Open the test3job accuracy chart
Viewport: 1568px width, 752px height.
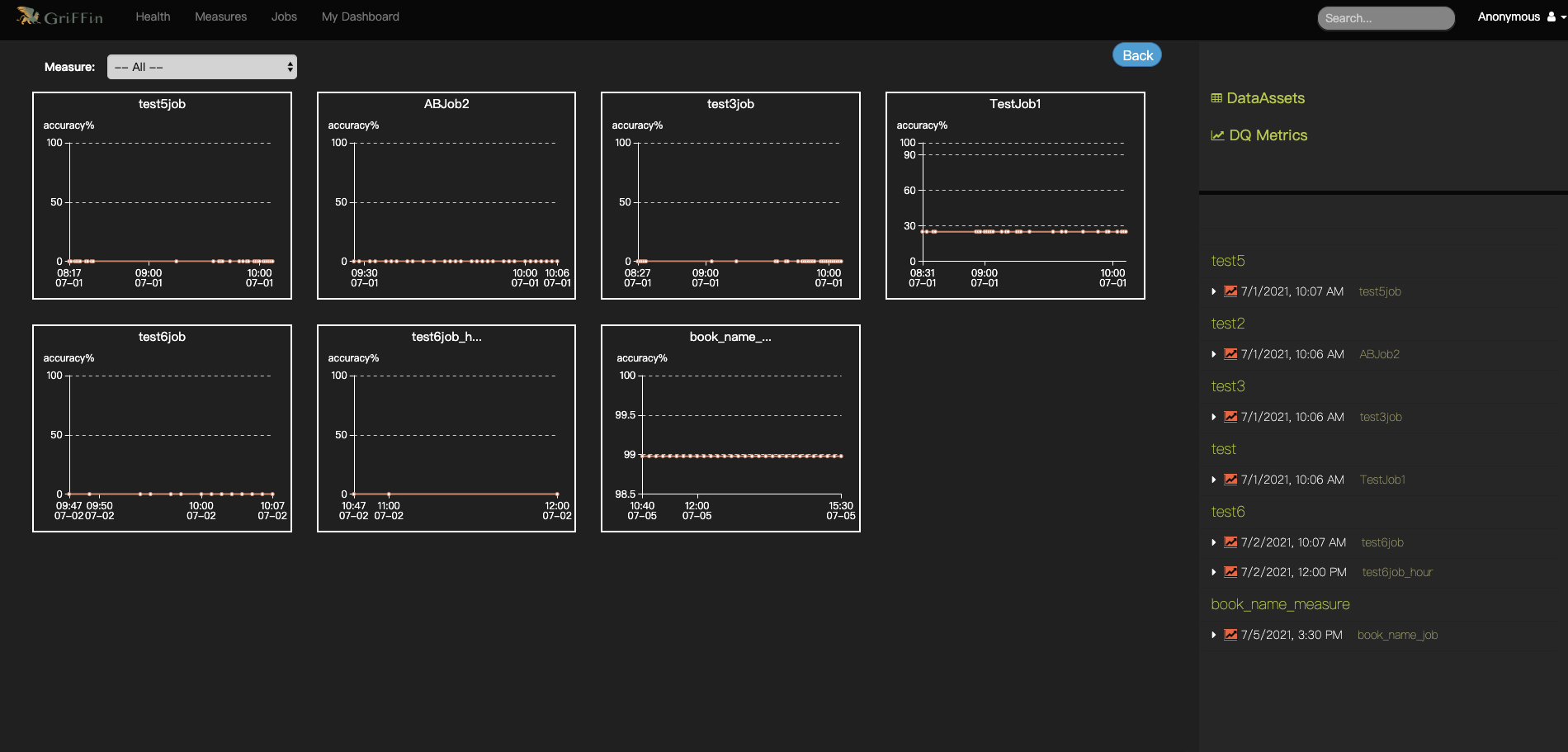point(730,196)
